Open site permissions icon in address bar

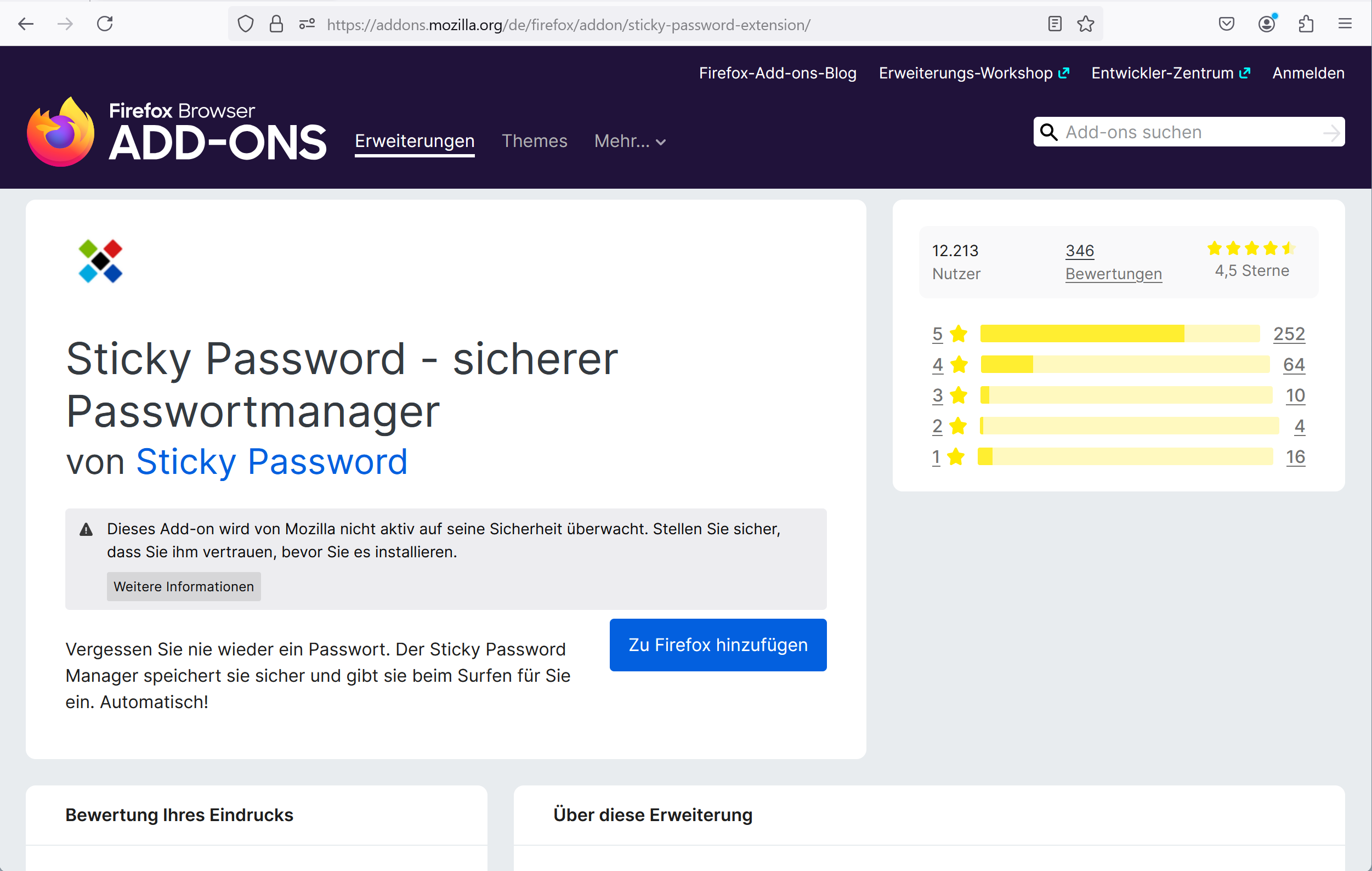(307, 24)
